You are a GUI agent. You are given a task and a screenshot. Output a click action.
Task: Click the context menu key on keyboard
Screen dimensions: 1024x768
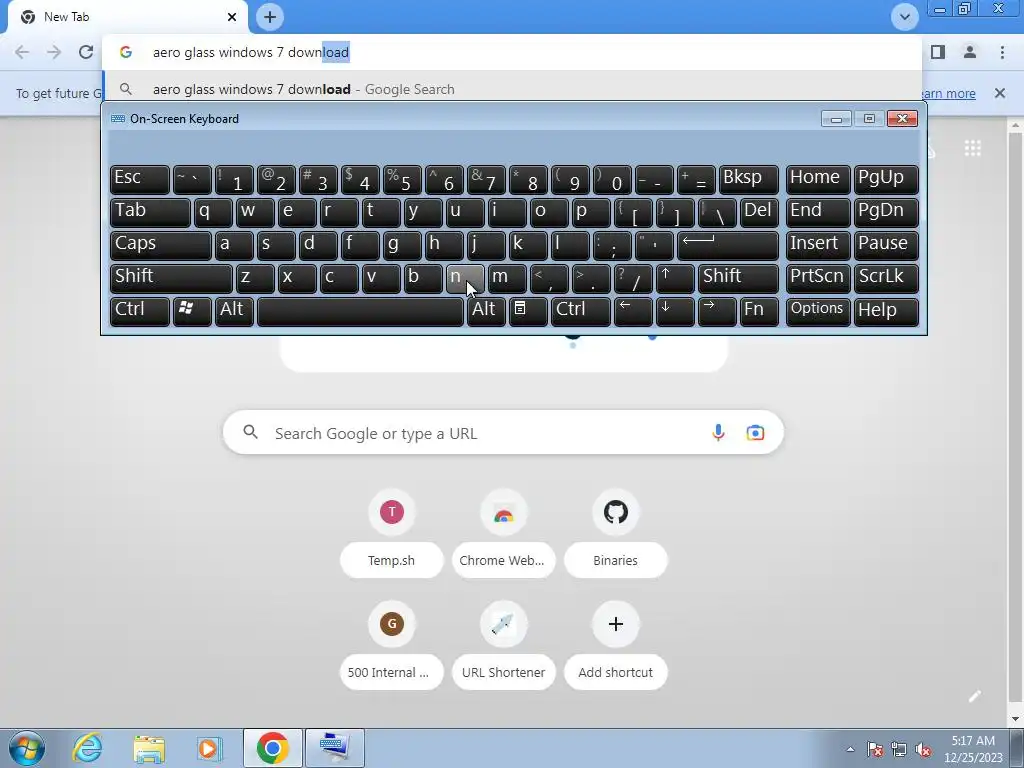[x=528, y=311]
